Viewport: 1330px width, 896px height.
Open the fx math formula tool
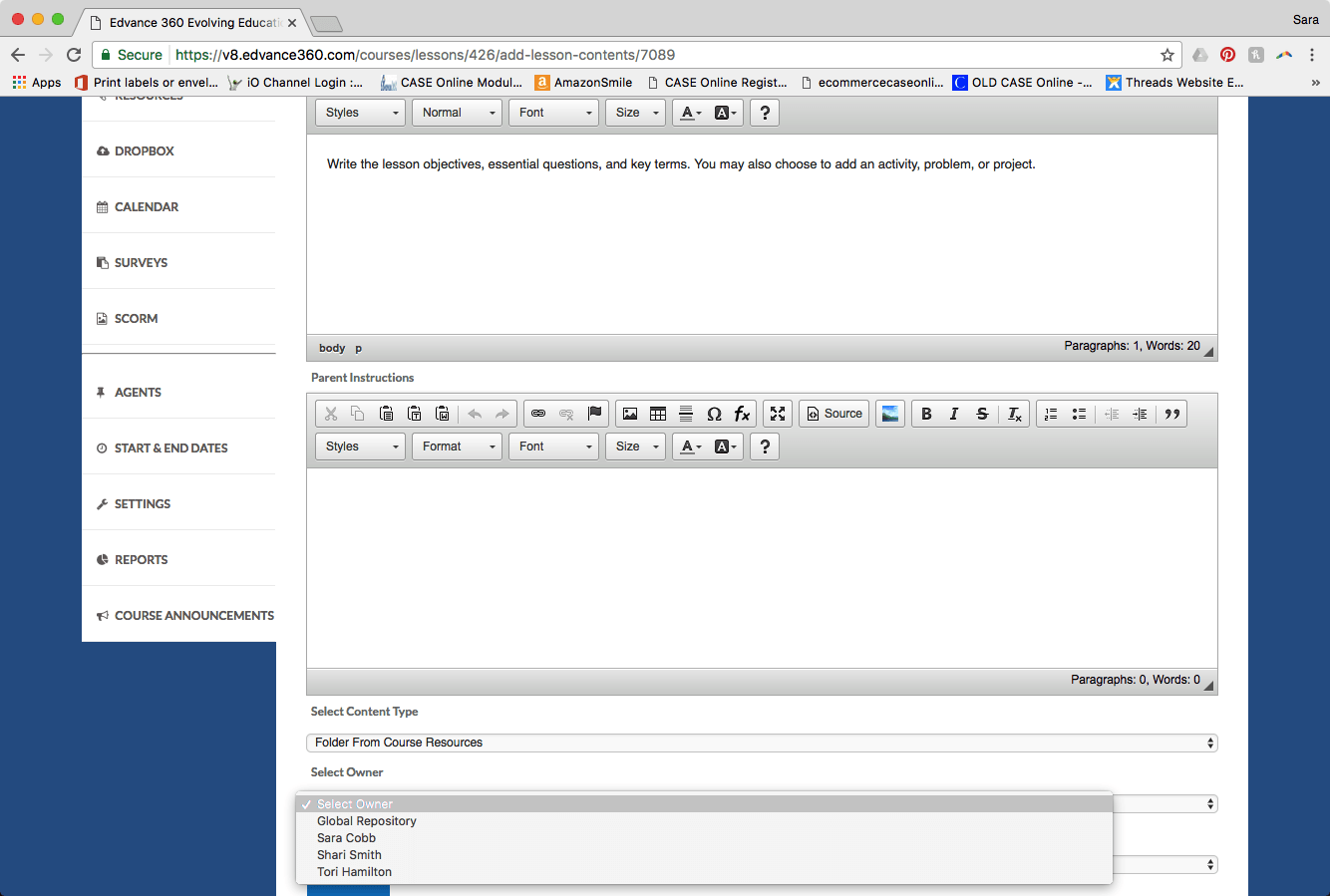742,414
